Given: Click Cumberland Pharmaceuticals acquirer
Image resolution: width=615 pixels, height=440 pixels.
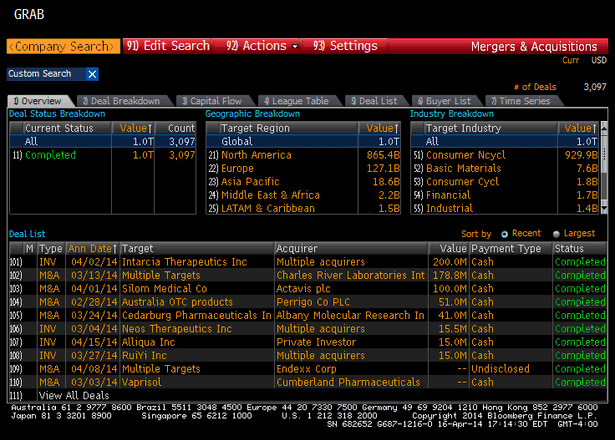Looking at the screenshot, I should (348, 382).
